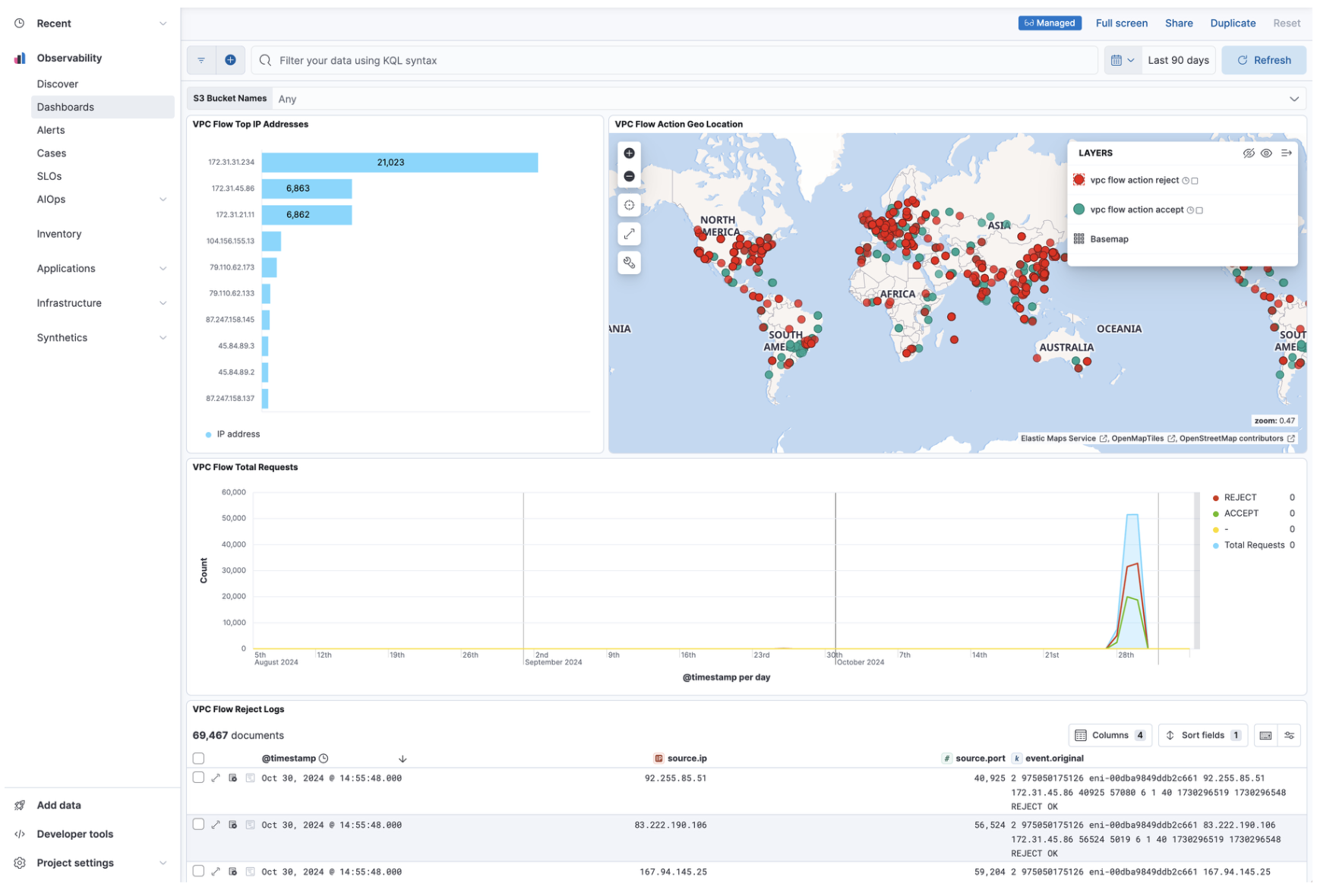Show all layers using the eye icon
This screenshot has height=896, width=1317.
coord(1266,153)
